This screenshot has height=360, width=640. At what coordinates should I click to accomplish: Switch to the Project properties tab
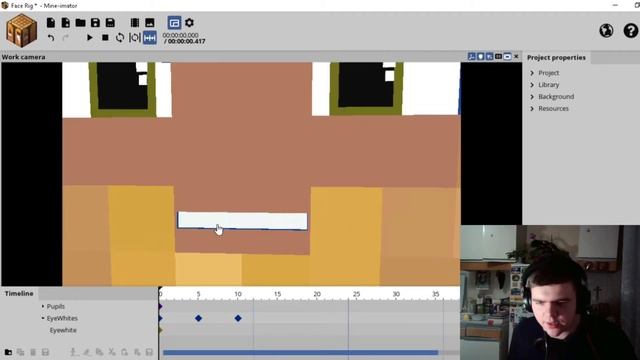click(556, 58)
